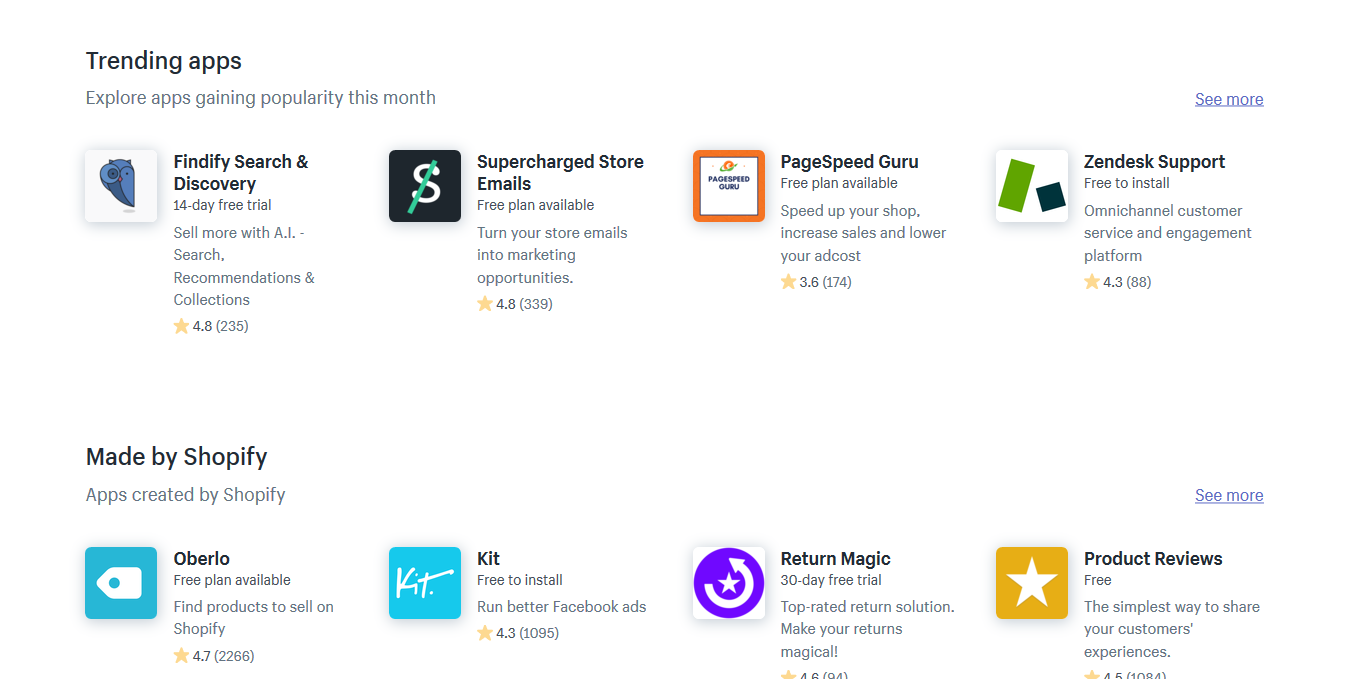
Task: Open the Findify Search & Discovery title
Action: (x=241, y=173)
